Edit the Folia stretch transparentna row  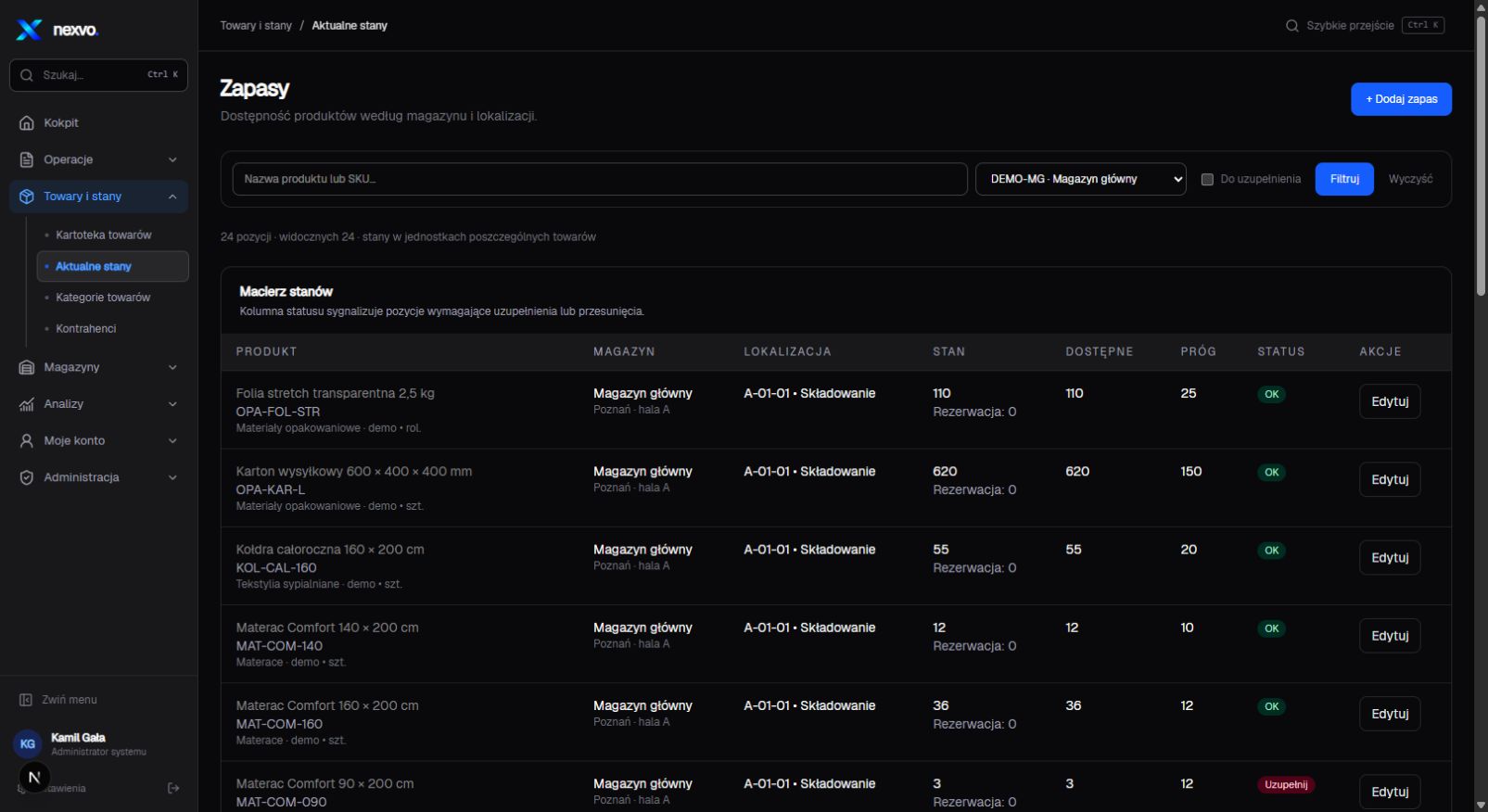pos(1390,401)
